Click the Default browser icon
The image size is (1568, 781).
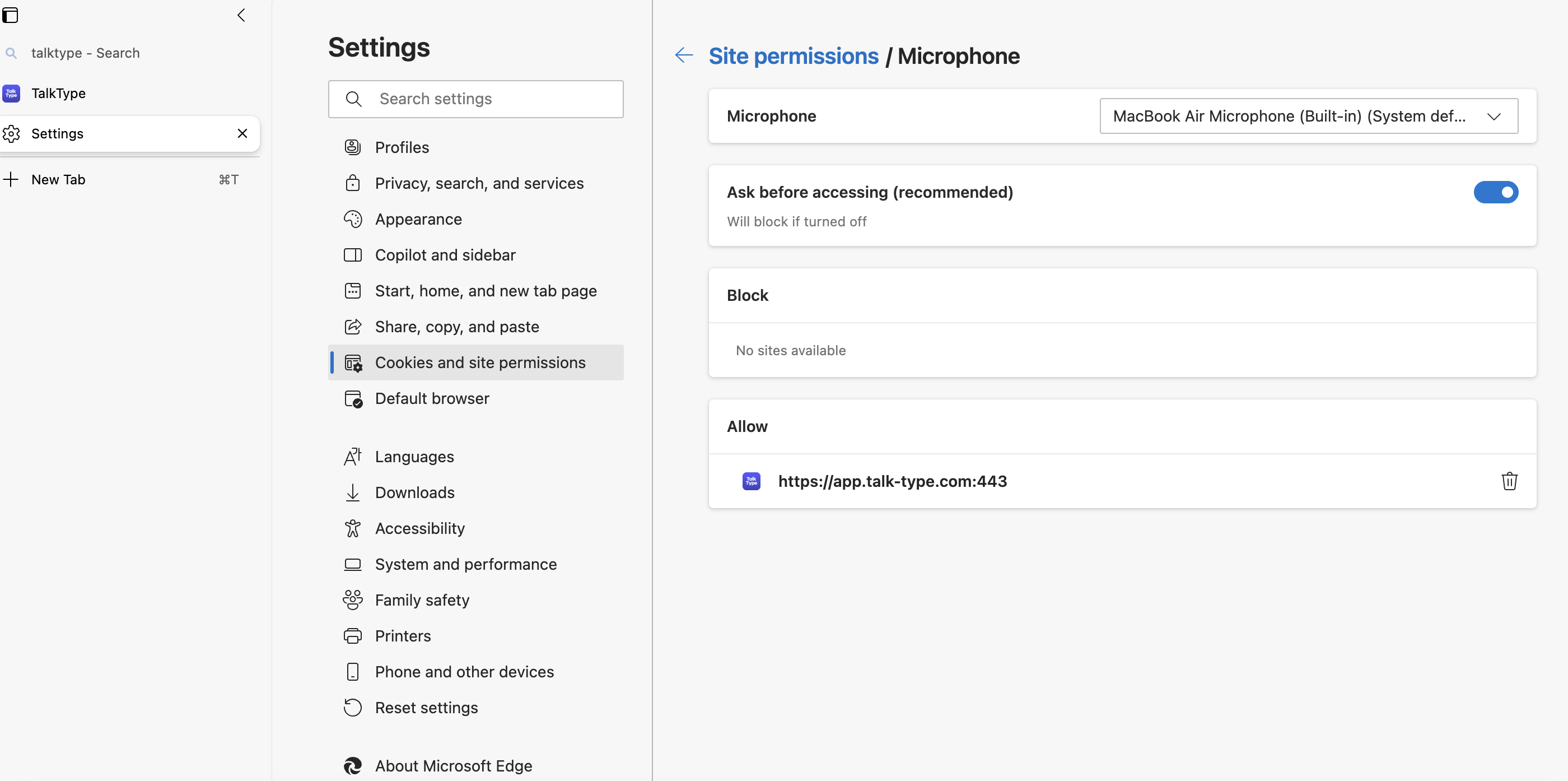pos(354,398)
